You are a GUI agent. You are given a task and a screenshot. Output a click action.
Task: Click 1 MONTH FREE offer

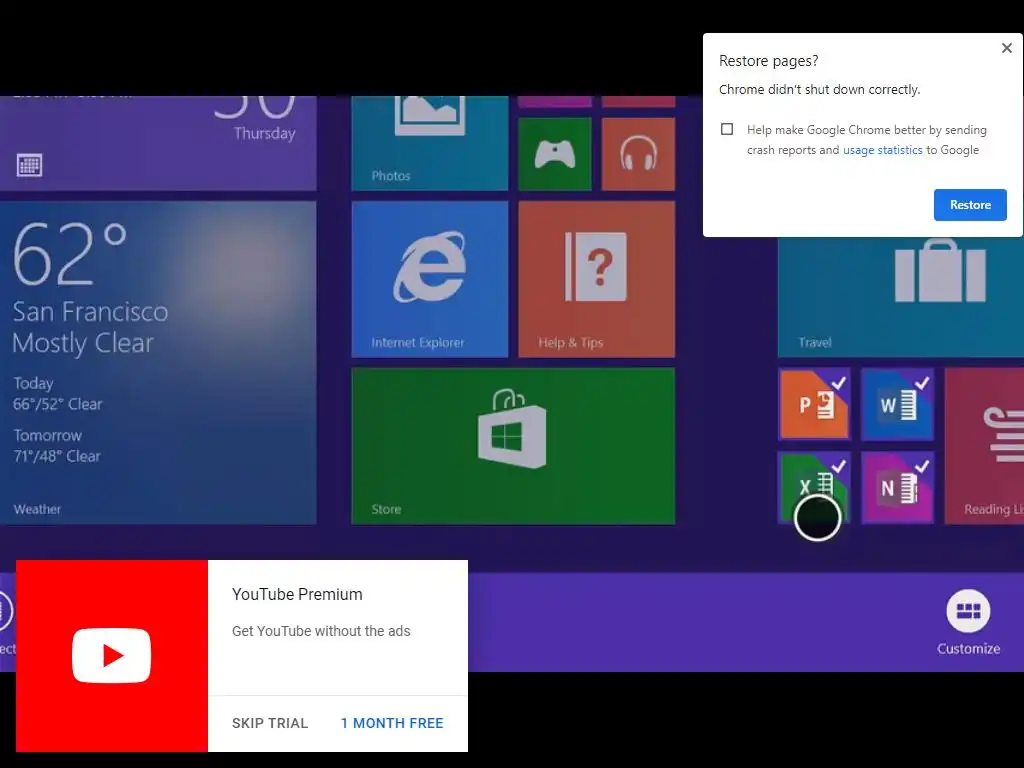(392, 723)
